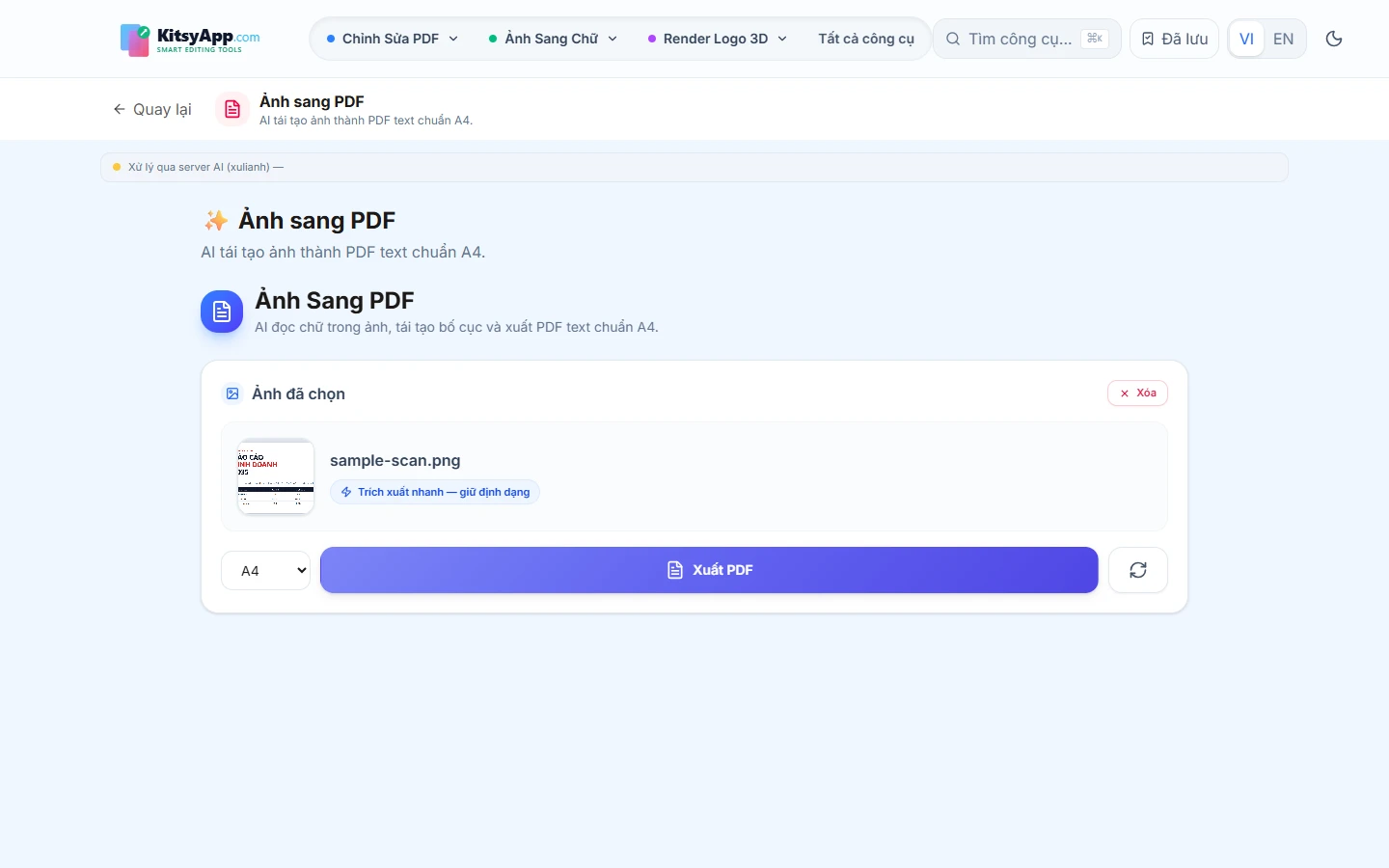
Task: Switch language to EN
Action: tap(1284, 39)
